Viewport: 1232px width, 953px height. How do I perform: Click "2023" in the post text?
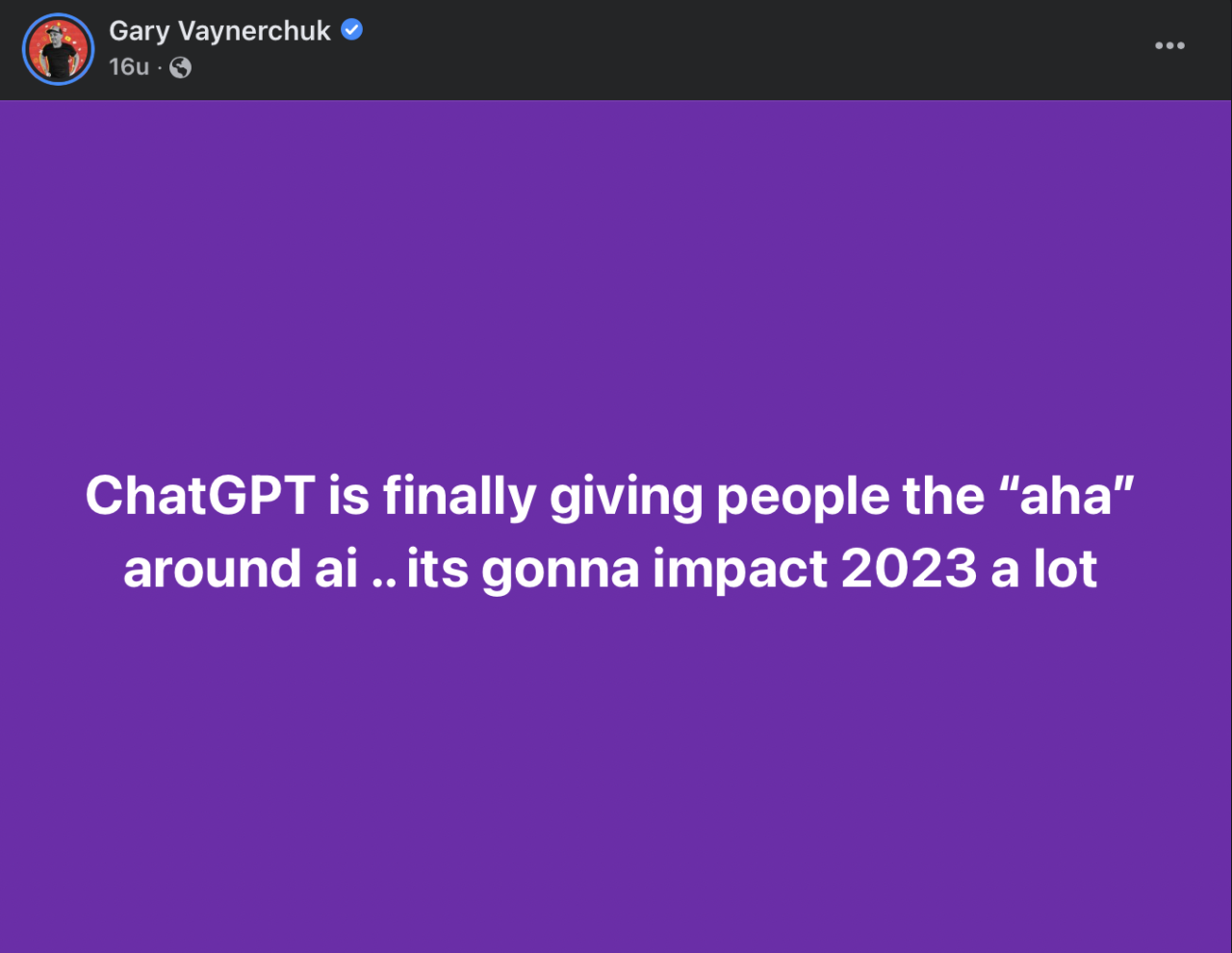coord(909,568)
